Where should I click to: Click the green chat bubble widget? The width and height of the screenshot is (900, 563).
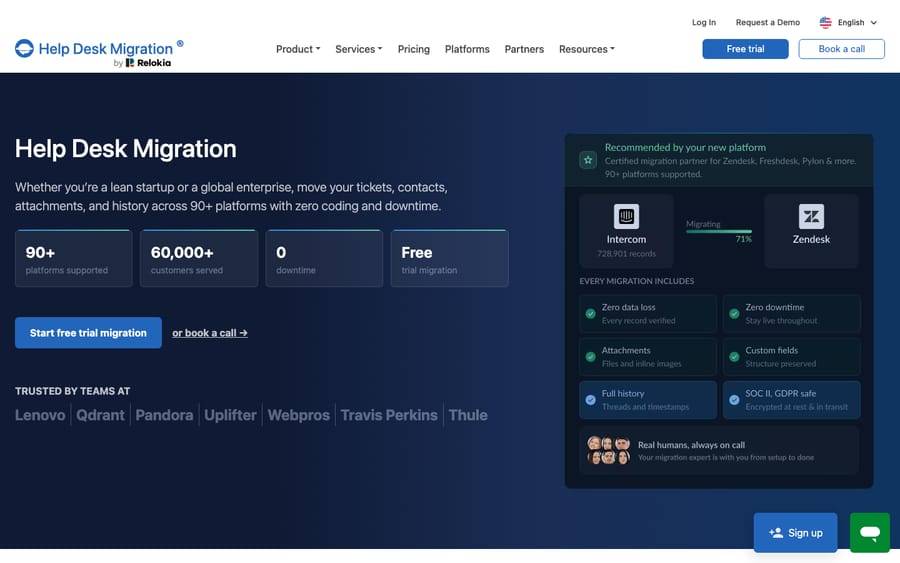(x=870, y=533)
